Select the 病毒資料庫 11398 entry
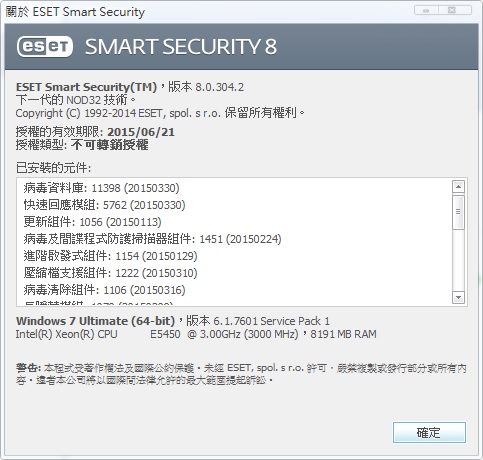The width and height of the screenshot is (483, 460). pyautogui.click(x=101, y=188)
